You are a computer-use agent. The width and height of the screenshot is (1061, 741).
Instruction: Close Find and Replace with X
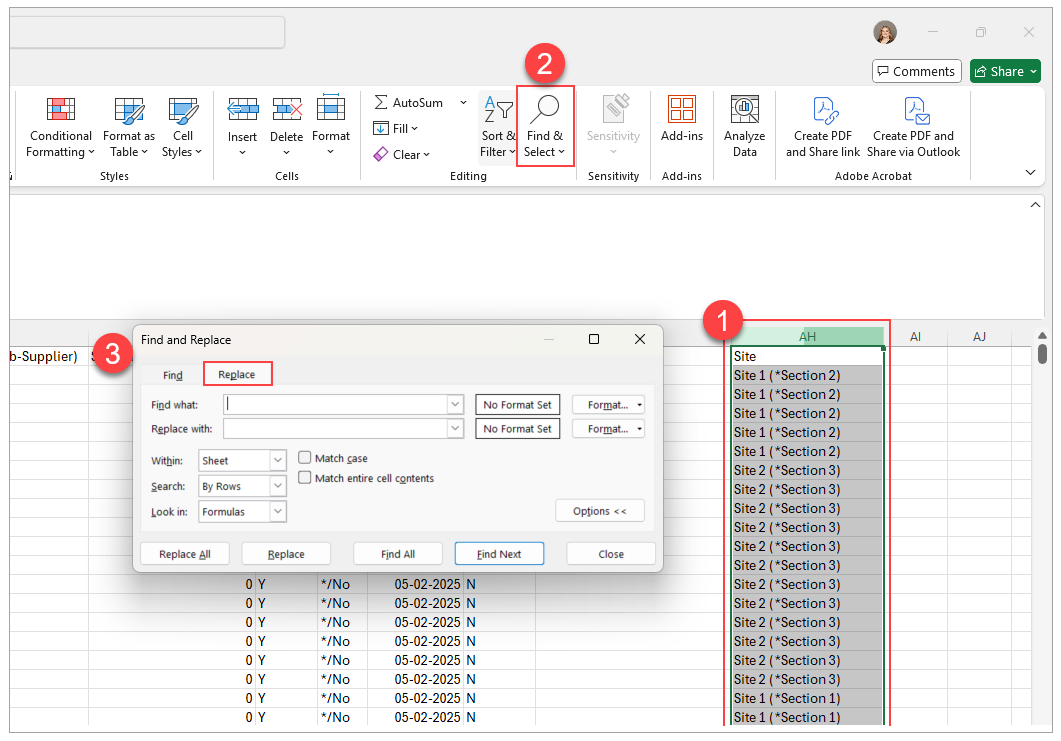click(x=639, y=339)
